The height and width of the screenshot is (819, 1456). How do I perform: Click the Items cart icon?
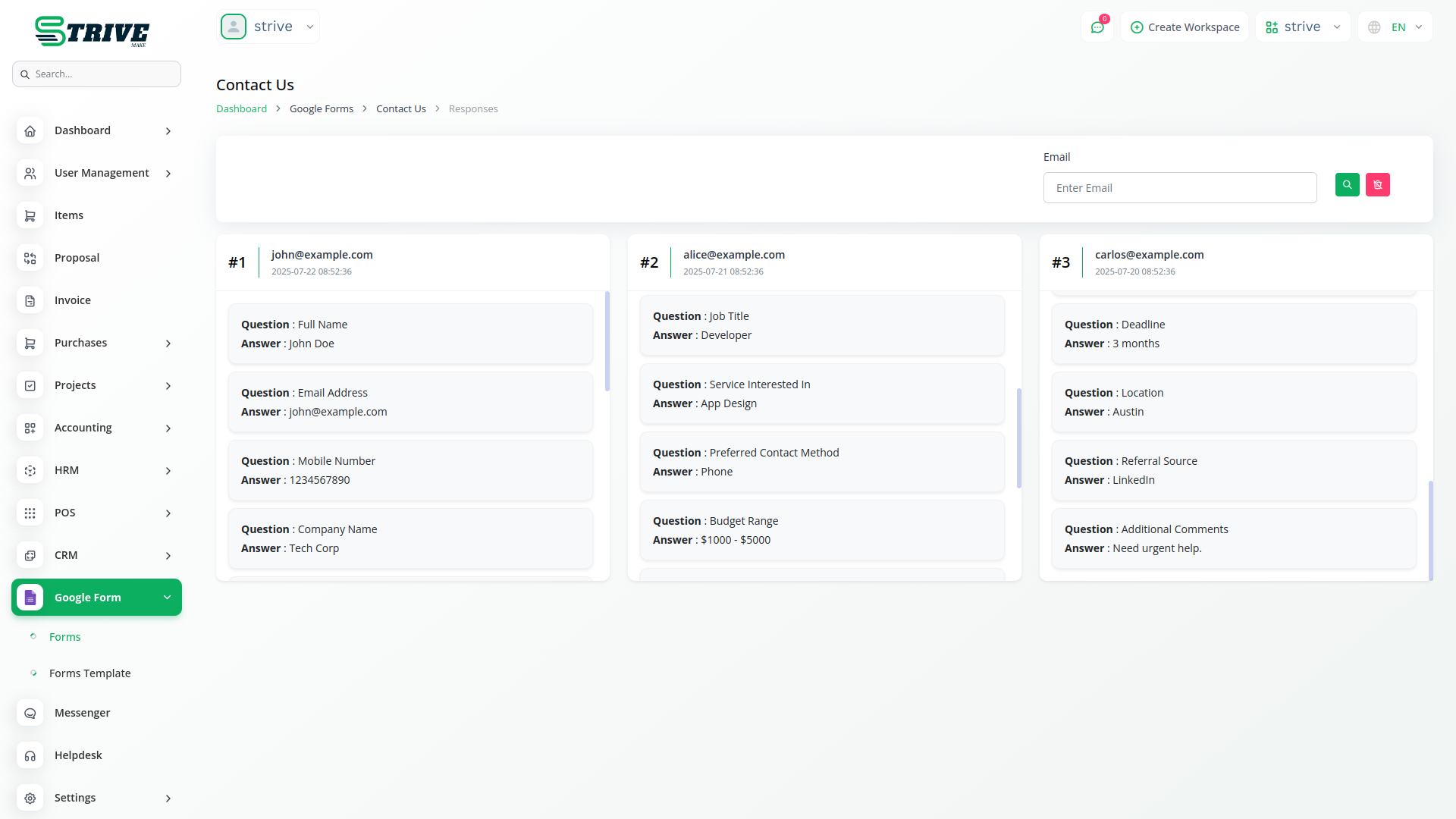[30, 216]
